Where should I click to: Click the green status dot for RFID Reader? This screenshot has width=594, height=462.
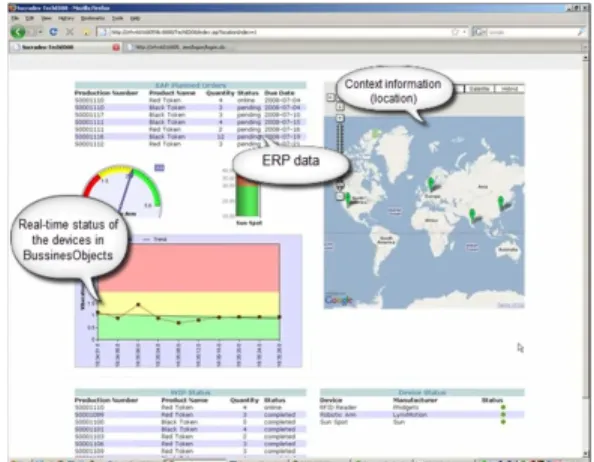click(x=503, y=407)
